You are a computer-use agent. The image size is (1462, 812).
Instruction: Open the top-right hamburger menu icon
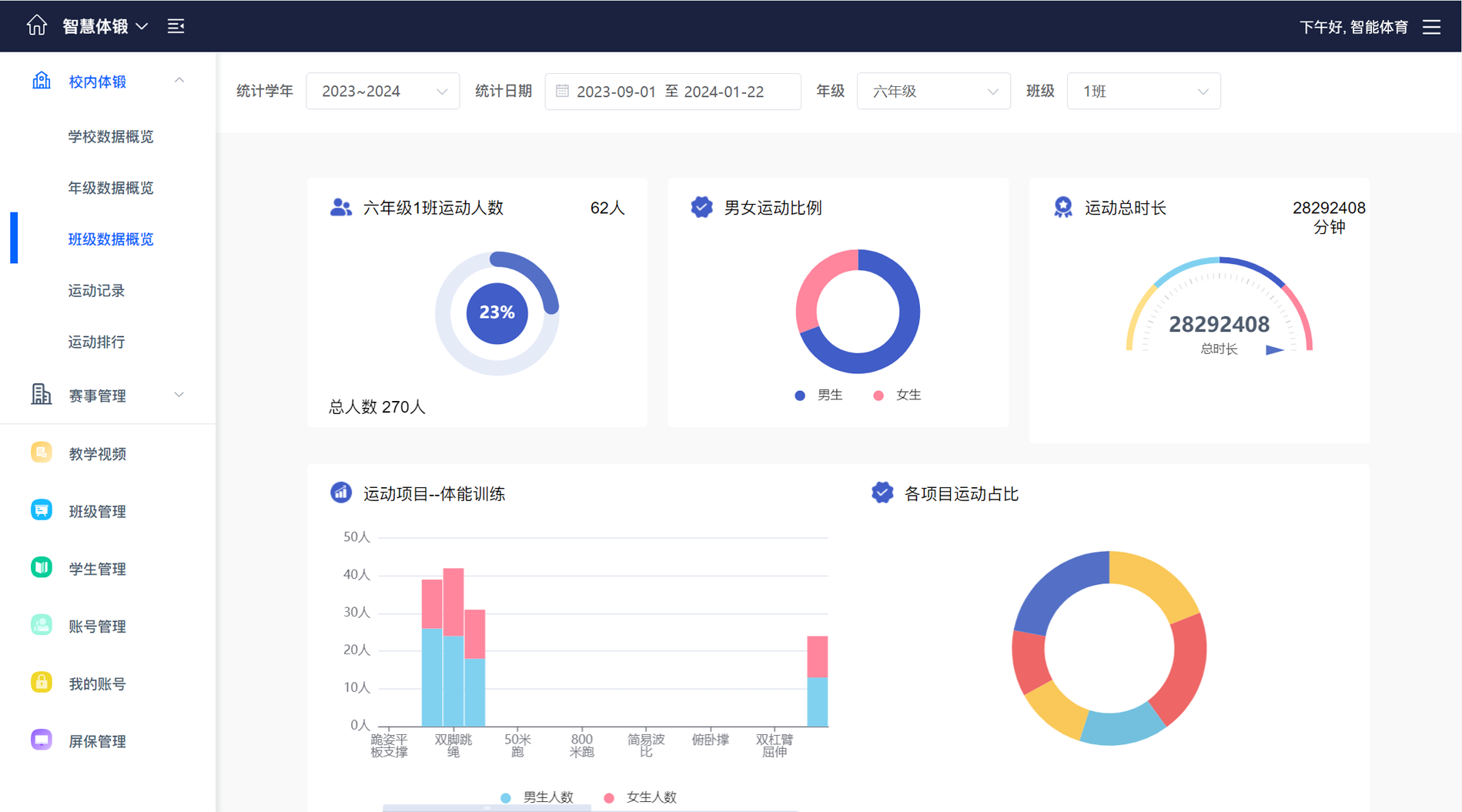(x=1431, y=27)
